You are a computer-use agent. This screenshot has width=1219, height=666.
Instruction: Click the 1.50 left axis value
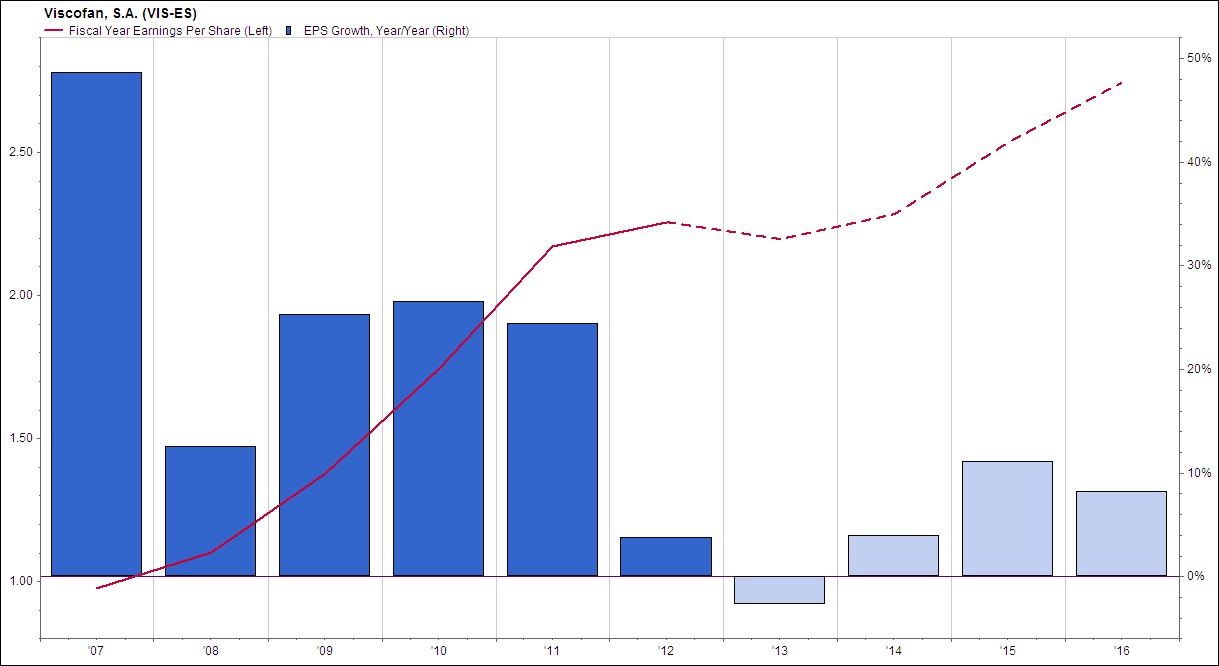click(22, 438)
